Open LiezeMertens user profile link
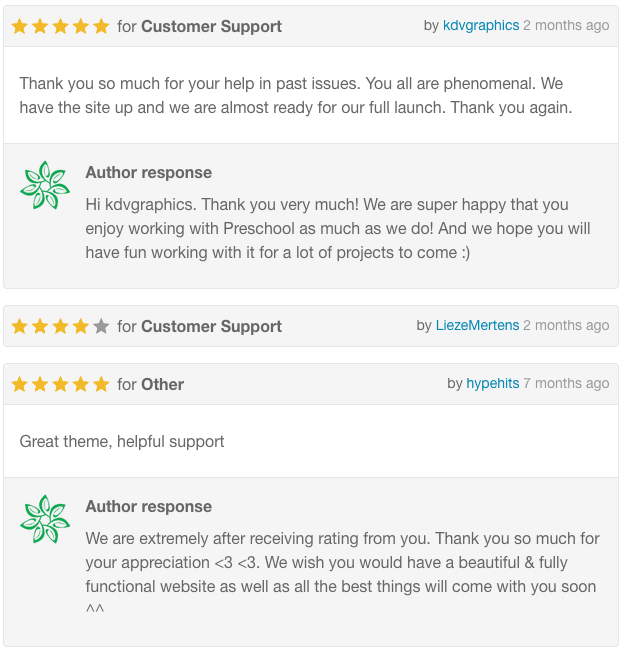This screenshot has width=623, height=650. [x=477, y=325]
